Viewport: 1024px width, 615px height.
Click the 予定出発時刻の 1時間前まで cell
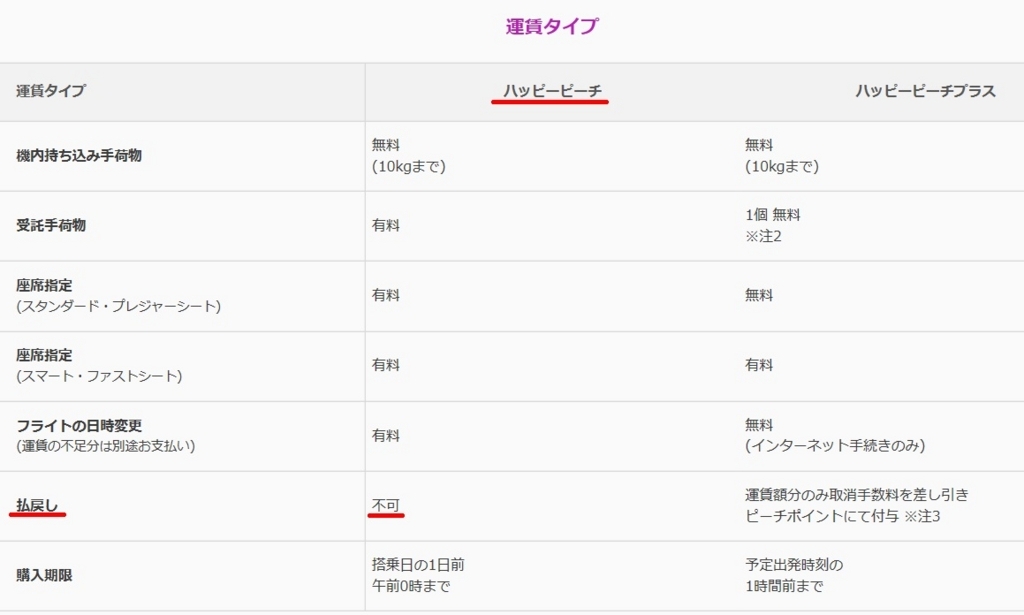click(794, 575)
